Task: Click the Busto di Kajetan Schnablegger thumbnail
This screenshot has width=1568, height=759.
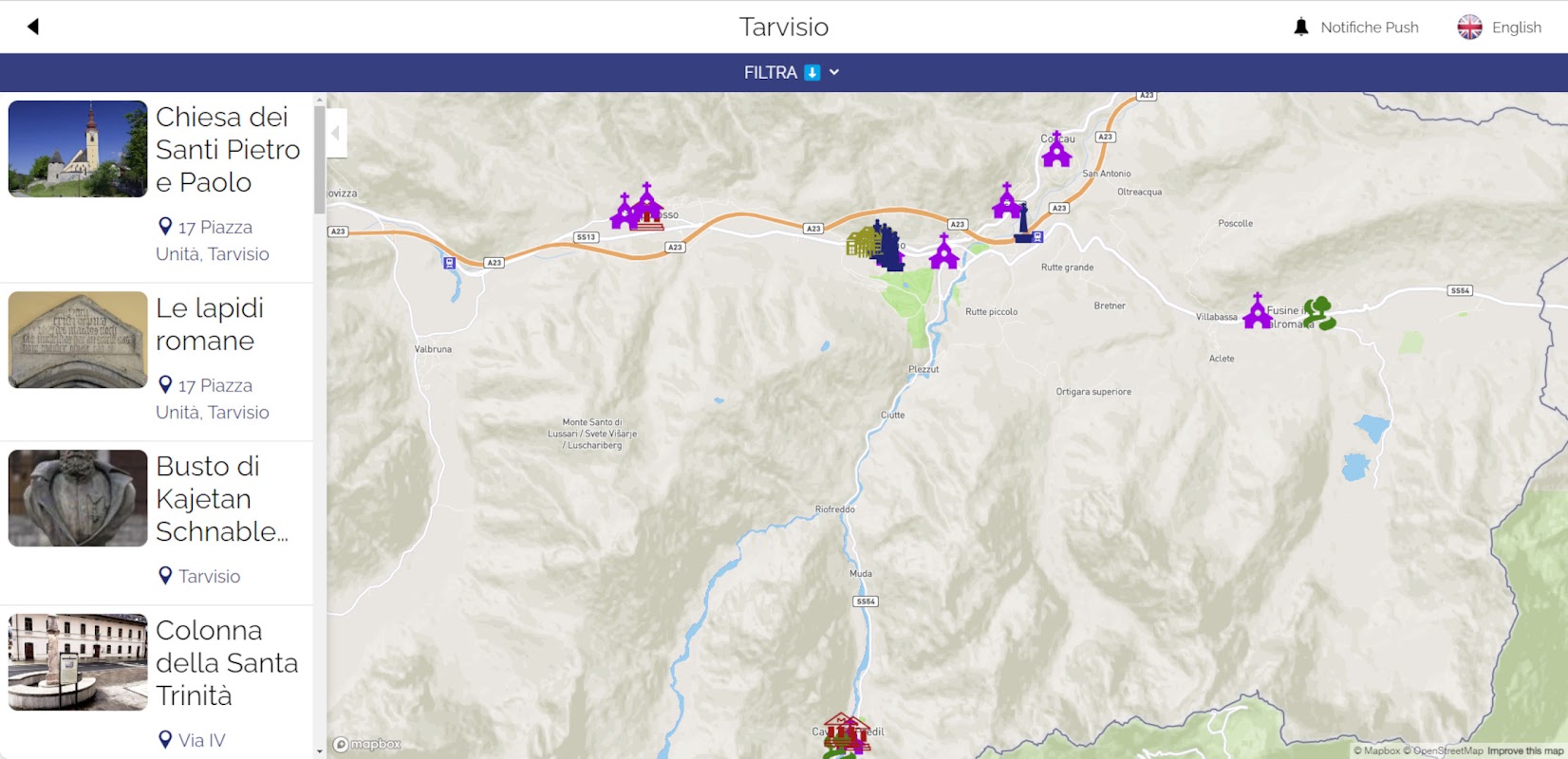Action: [x=78, y=498]
